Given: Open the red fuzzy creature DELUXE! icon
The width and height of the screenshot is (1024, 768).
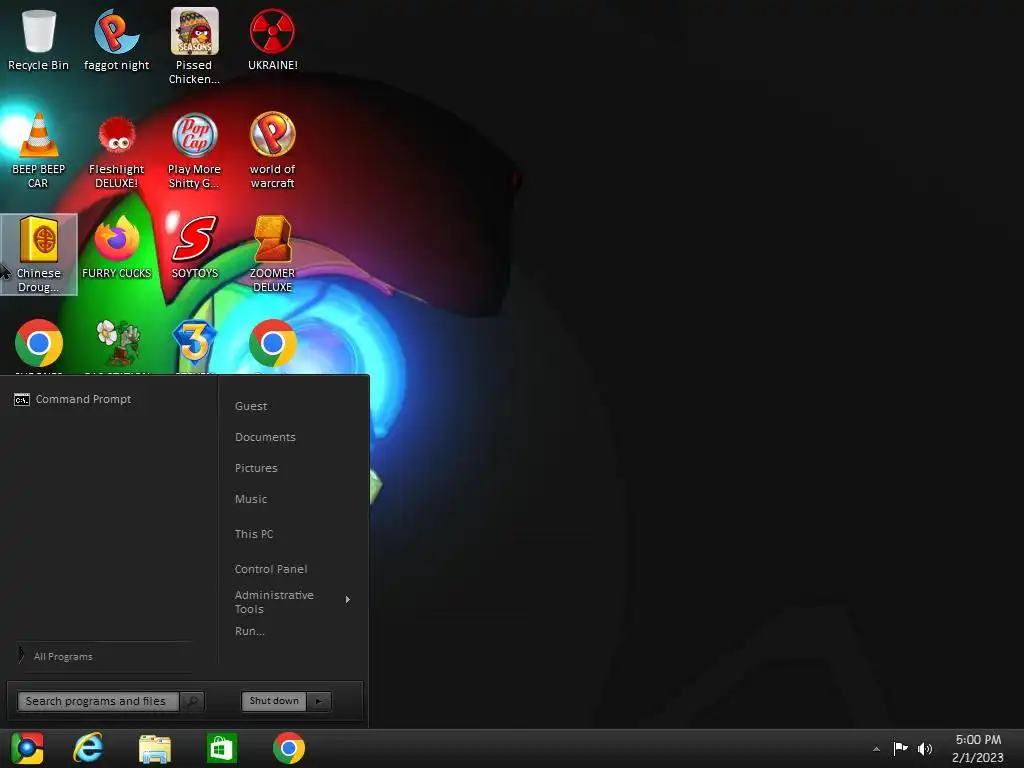Looking at the screenshot, I should pyautogui.click(x=116, y=150).
